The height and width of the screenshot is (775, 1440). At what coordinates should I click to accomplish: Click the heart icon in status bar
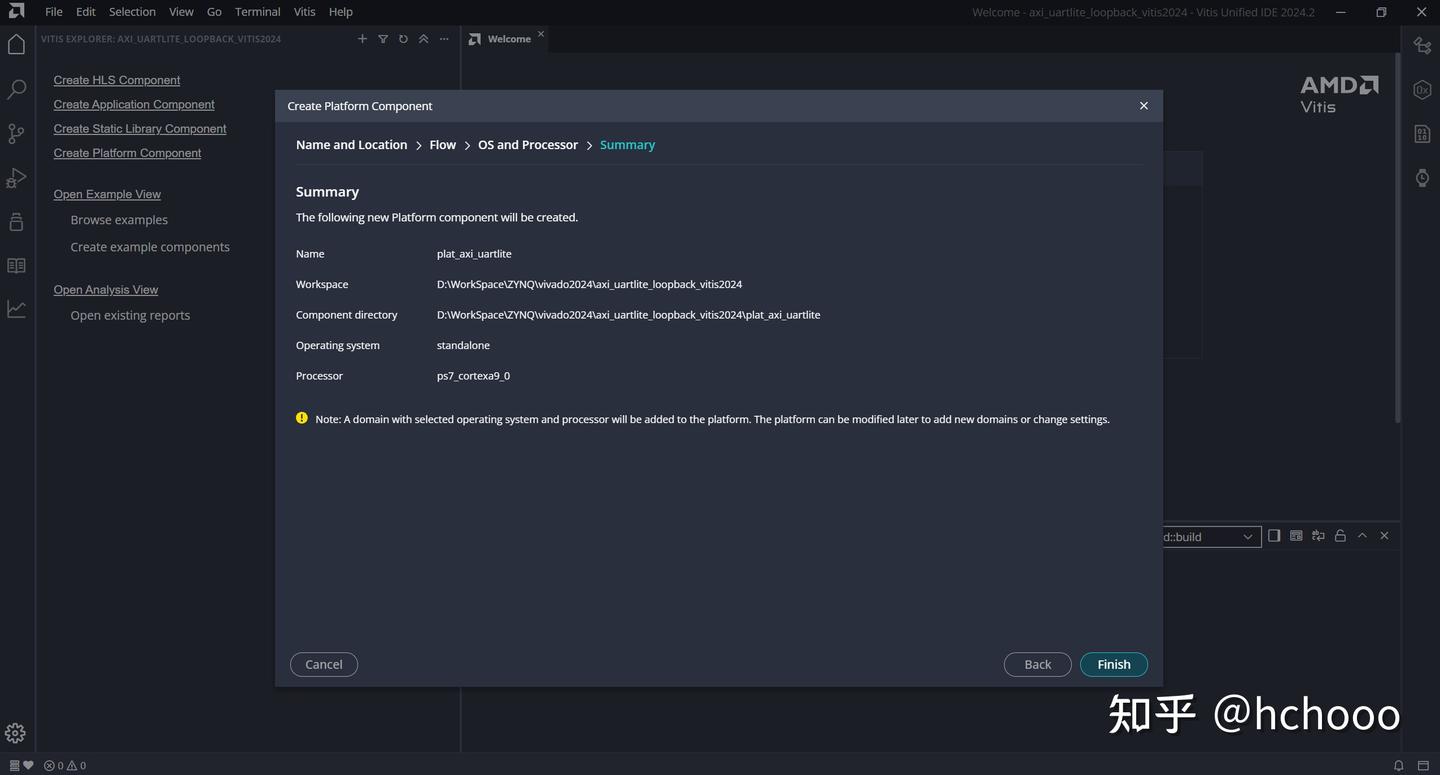[28, 766]
